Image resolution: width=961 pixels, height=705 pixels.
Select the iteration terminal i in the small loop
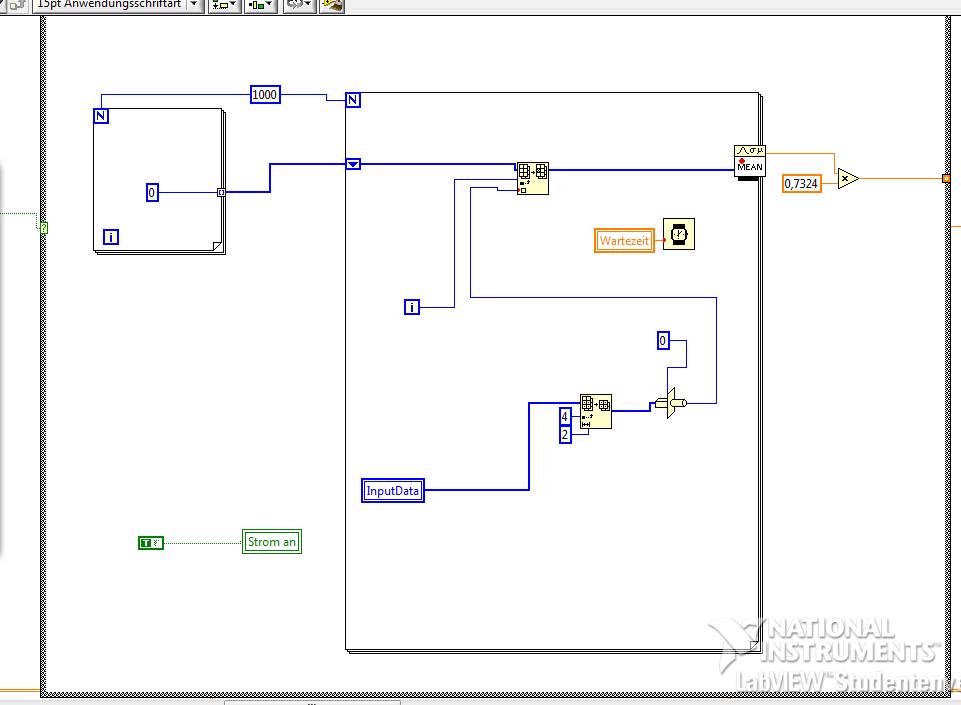[x=111, y=237]
